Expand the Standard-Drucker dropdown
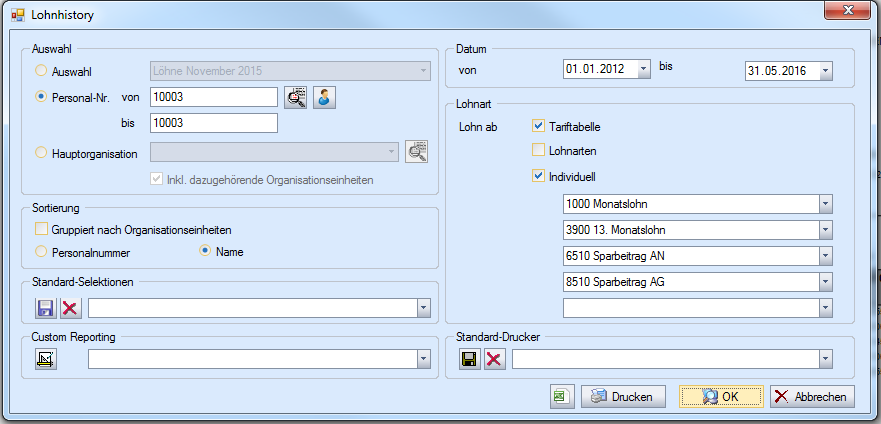This screenshot has width=881, height=424. click(x=825, y=359)
